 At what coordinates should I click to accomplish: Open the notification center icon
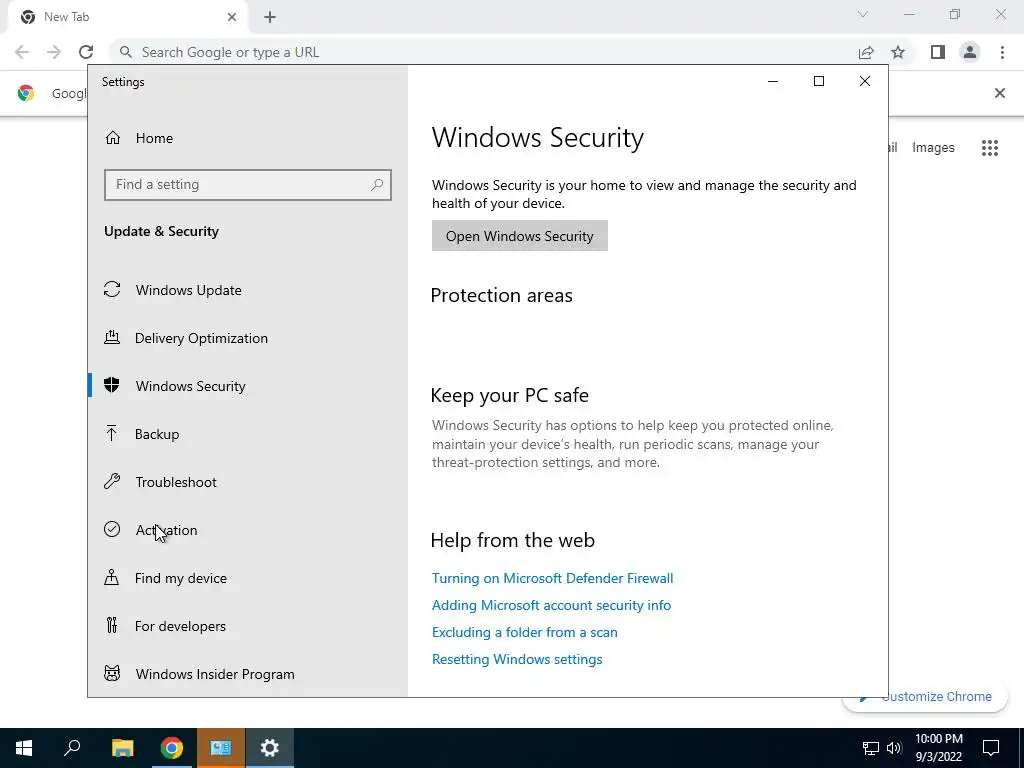[991, 748]
